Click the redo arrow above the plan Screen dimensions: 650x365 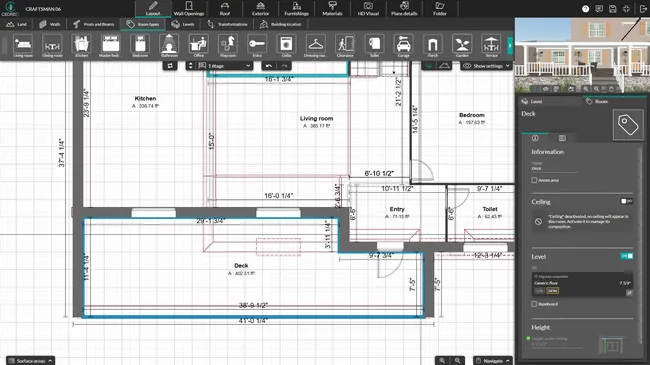[x=284, y=66]
